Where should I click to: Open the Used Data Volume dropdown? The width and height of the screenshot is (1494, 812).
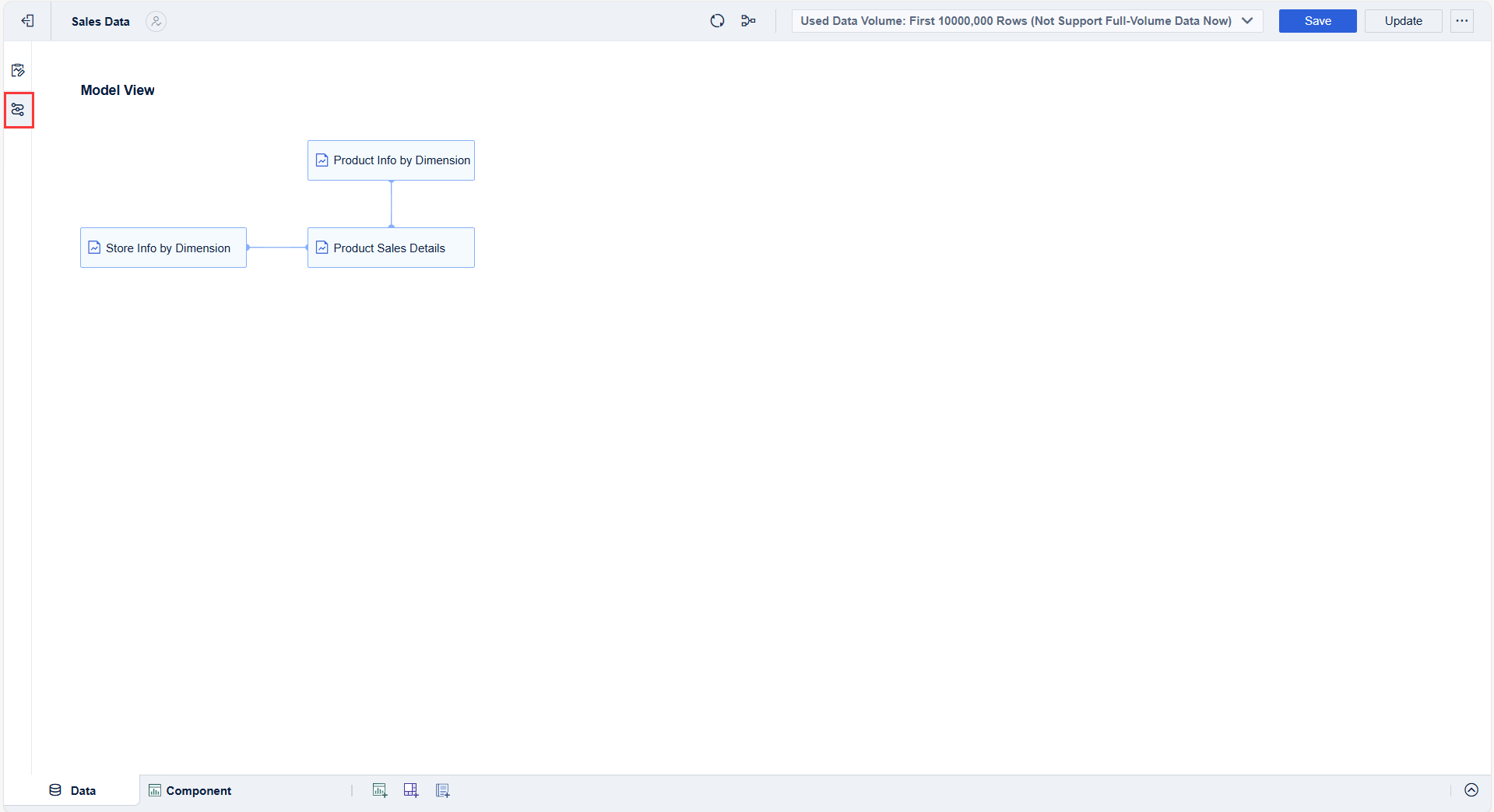[x=1247, y=21]
